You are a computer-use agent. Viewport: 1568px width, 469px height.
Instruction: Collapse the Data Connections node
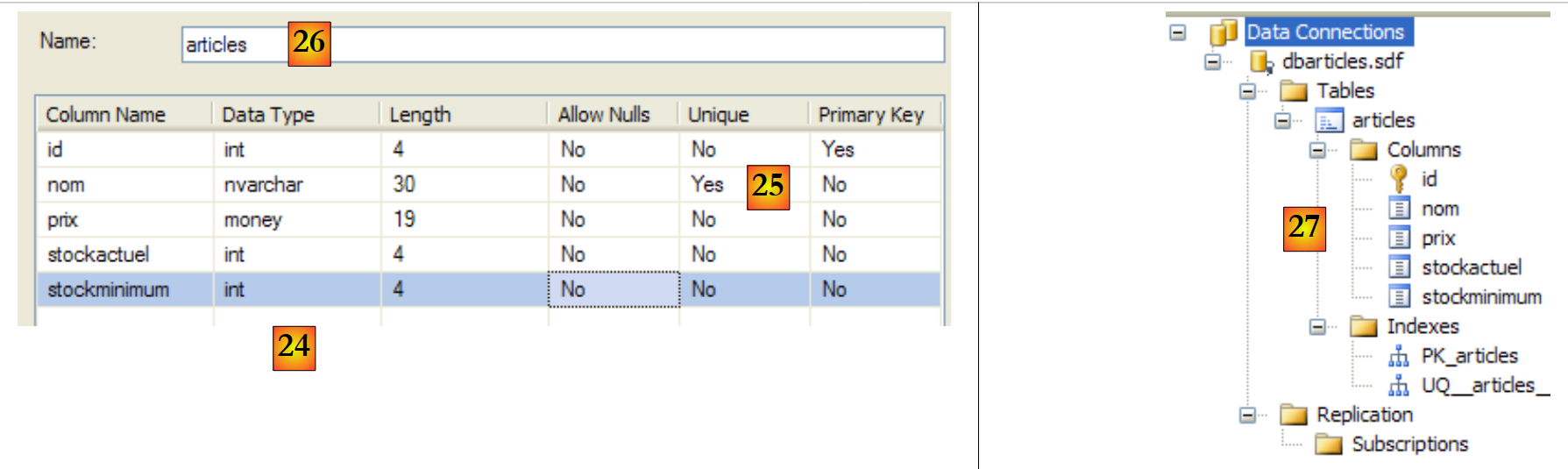tap(1178, 32)
